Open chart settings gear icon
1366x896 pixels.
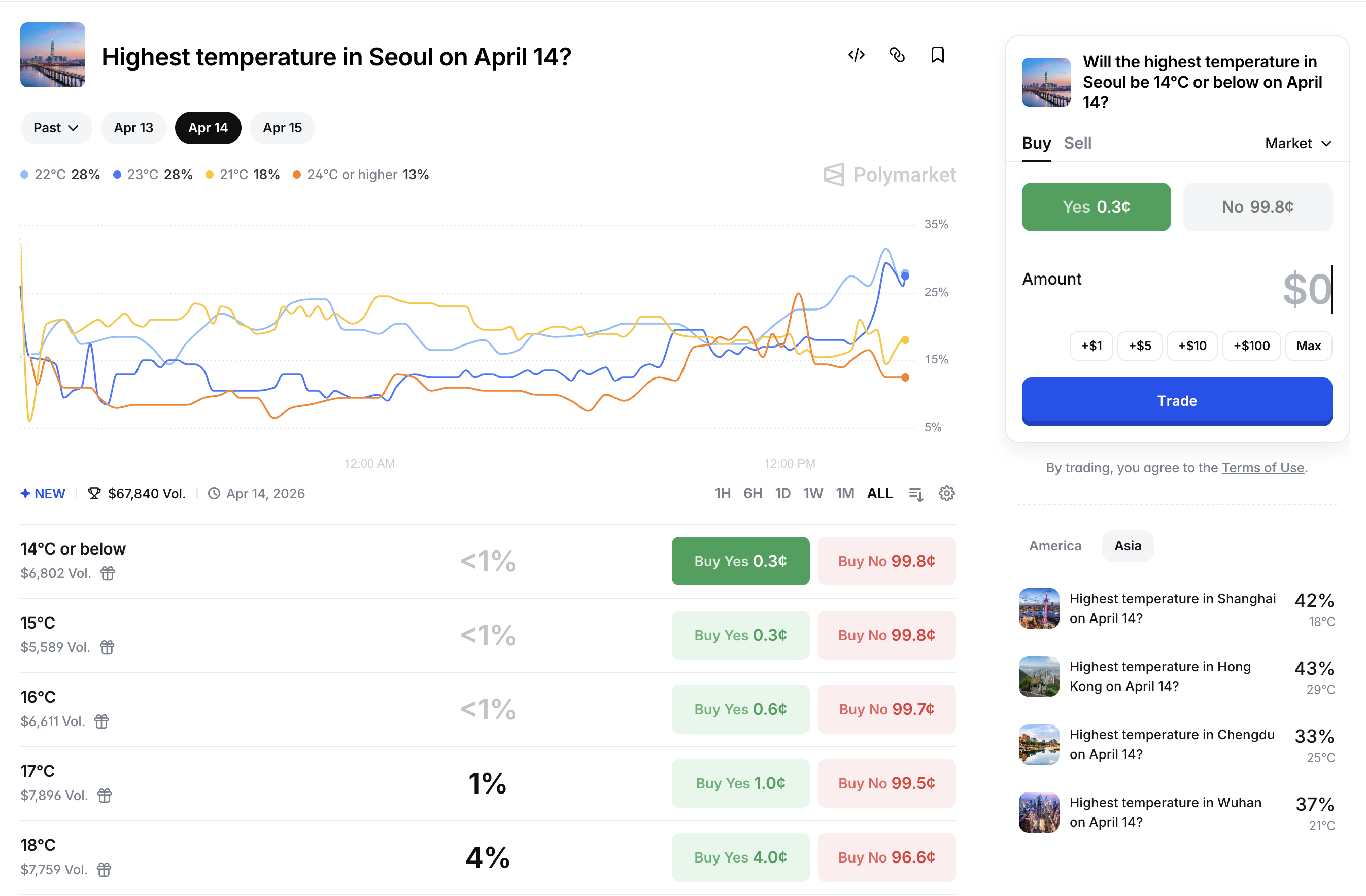(946, 493)
